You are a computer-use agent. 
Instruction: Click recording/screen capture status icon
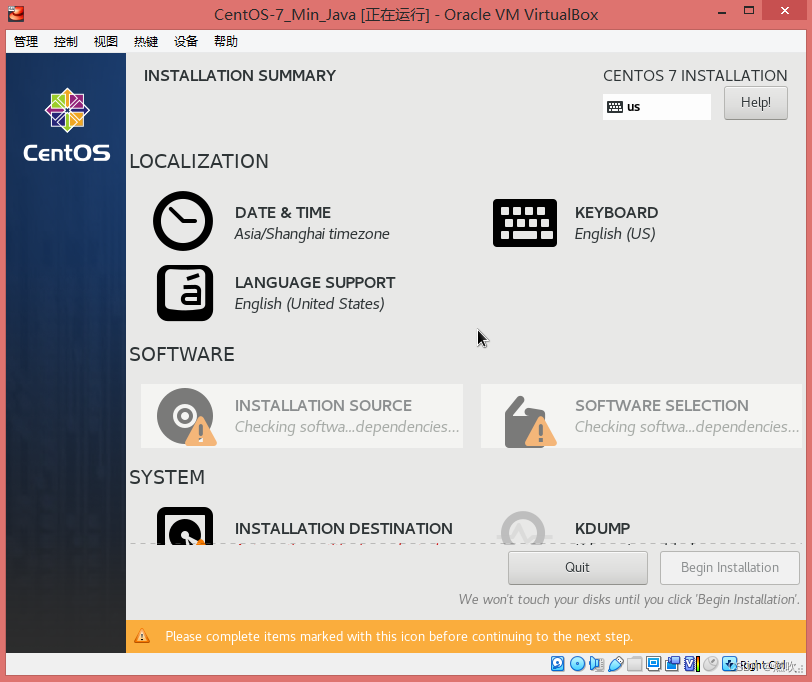(673, 663)
